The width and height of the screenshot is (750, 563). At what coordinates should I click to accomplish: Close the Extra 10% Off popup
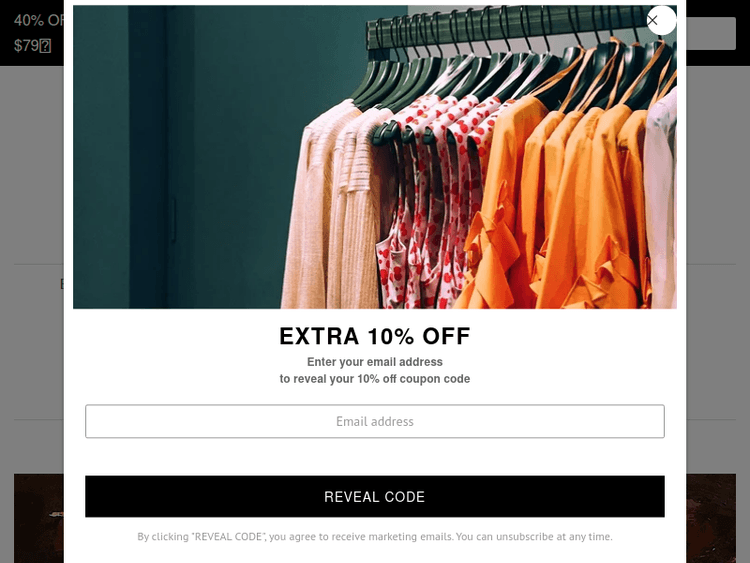point(661,21)
